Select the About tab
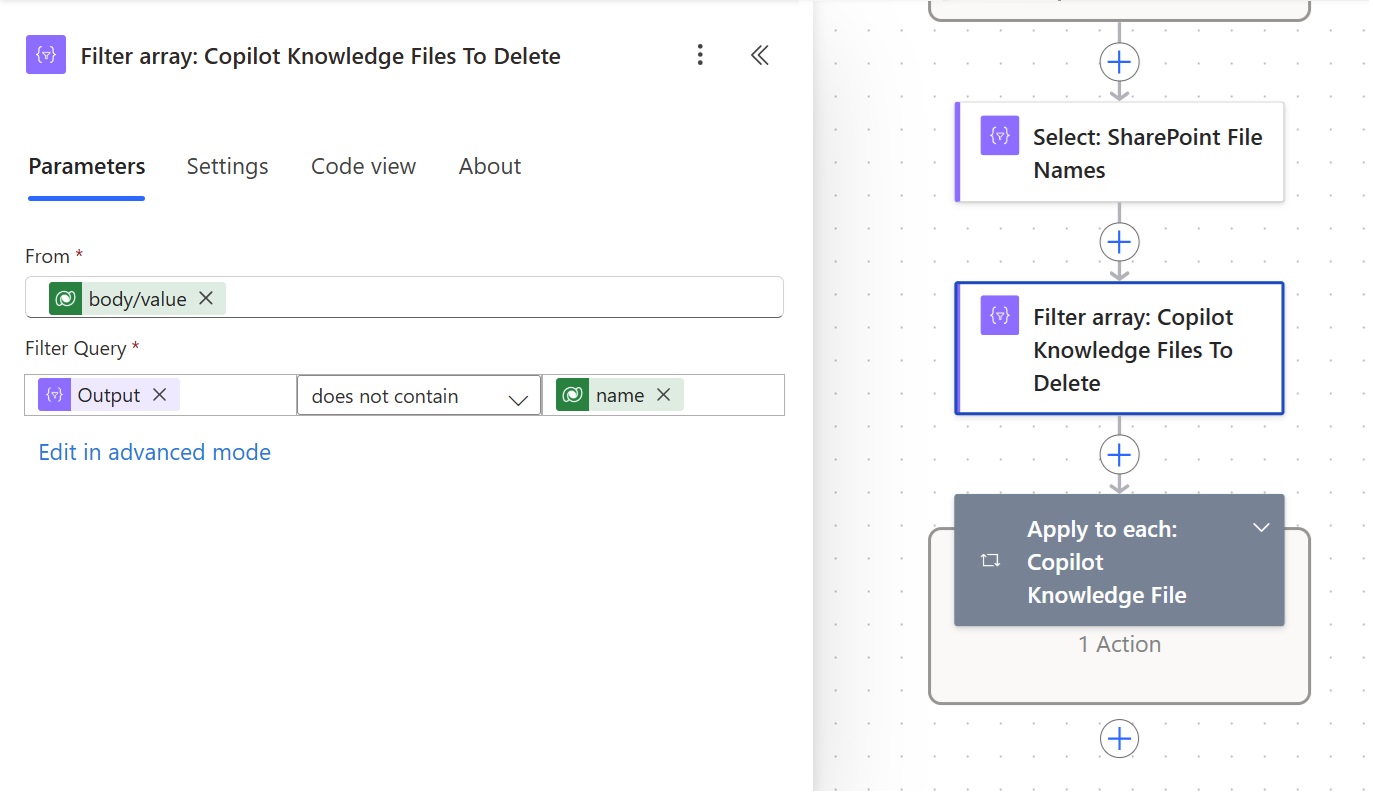 click(489, 166)
